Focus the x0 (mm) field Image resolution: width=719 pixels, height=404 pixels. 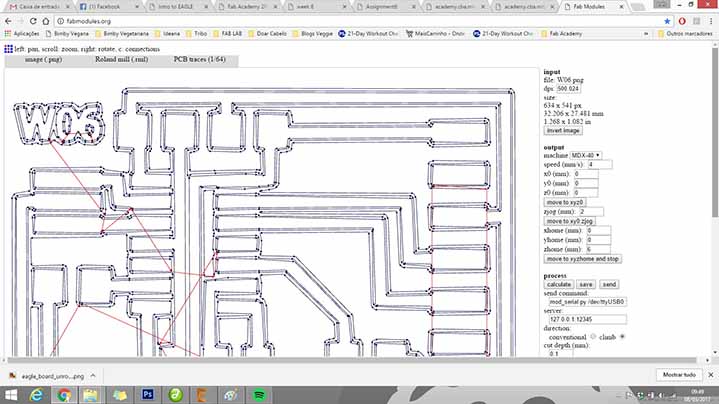click(x=586, y=174)
